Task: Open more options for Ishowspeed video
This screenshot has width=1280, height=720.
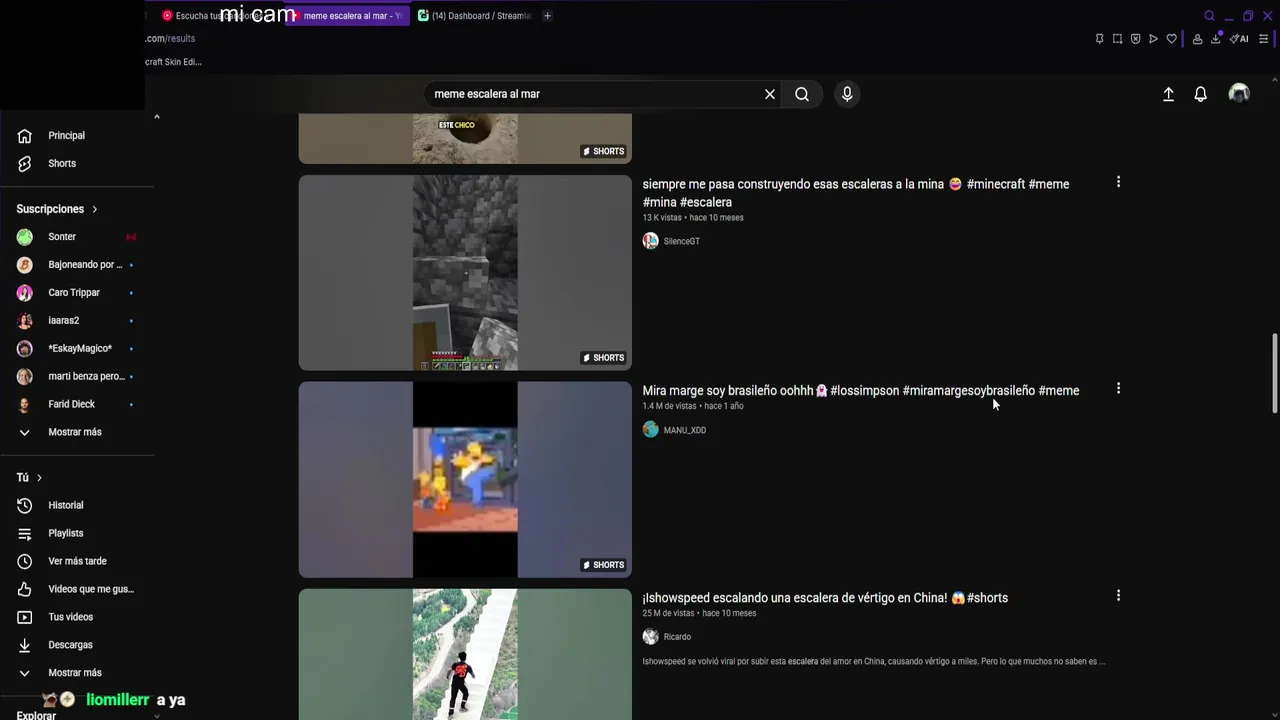Action: [1118, 595]
